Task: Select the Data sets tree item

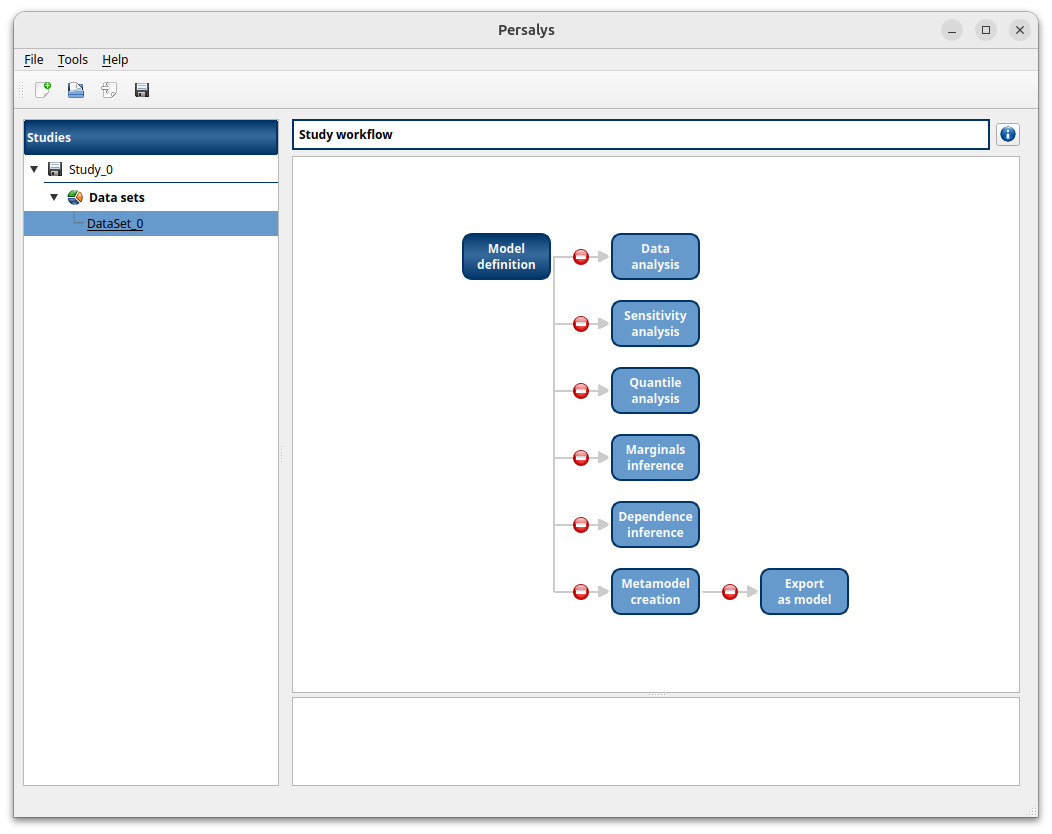Action: tap(117, 197)
